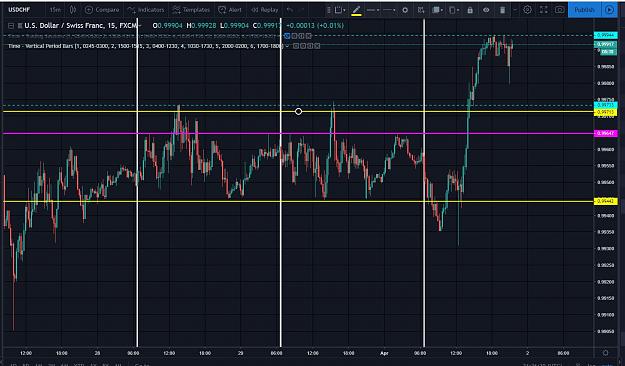Viewport: 625px width, 366px height.
Task: Open indicator Templates menu
Action: click(x=191, y=10)
